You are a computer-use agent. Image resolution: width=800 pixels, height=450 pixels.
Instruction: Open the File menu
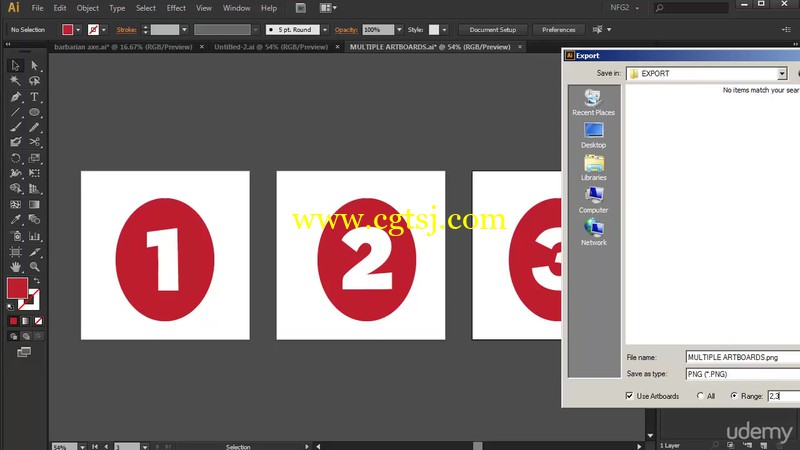[37, 8]
